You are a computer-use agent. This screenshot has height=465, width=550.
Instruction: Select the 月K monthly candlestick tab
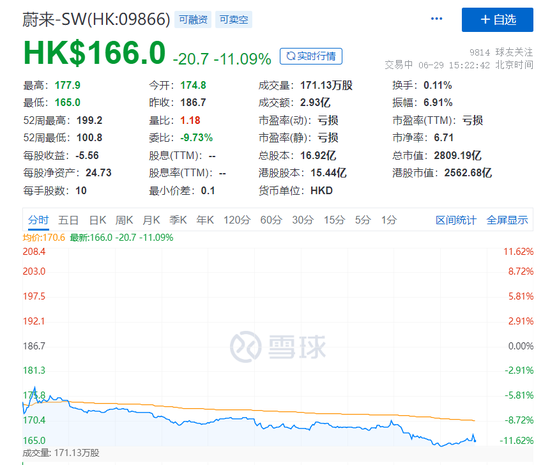[151, 220]
